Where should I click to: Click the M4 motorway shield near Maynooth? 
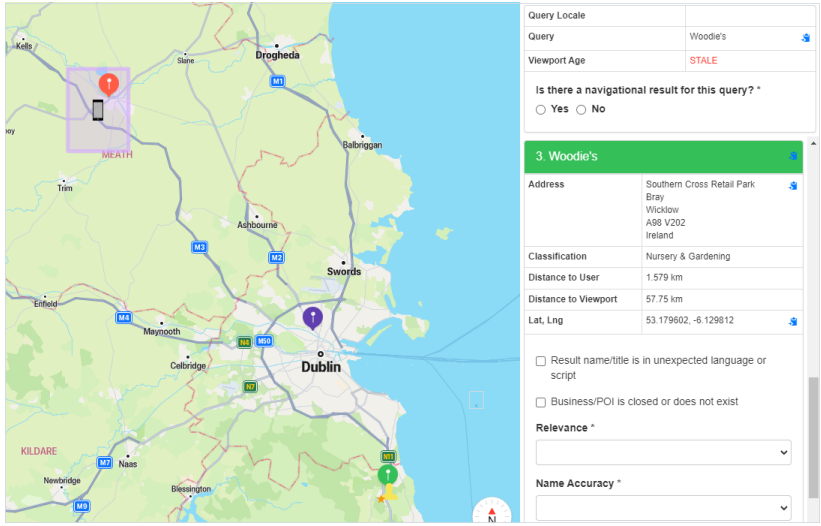coord(124,318)
